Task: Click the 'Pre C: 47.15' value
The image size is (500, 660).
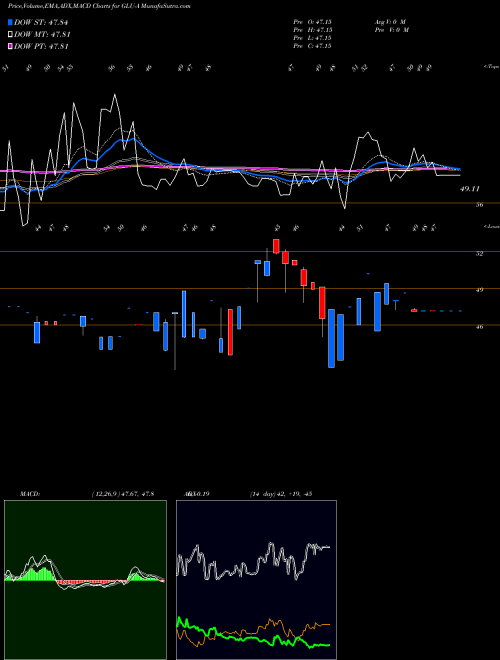Action: tap(312, 46)
